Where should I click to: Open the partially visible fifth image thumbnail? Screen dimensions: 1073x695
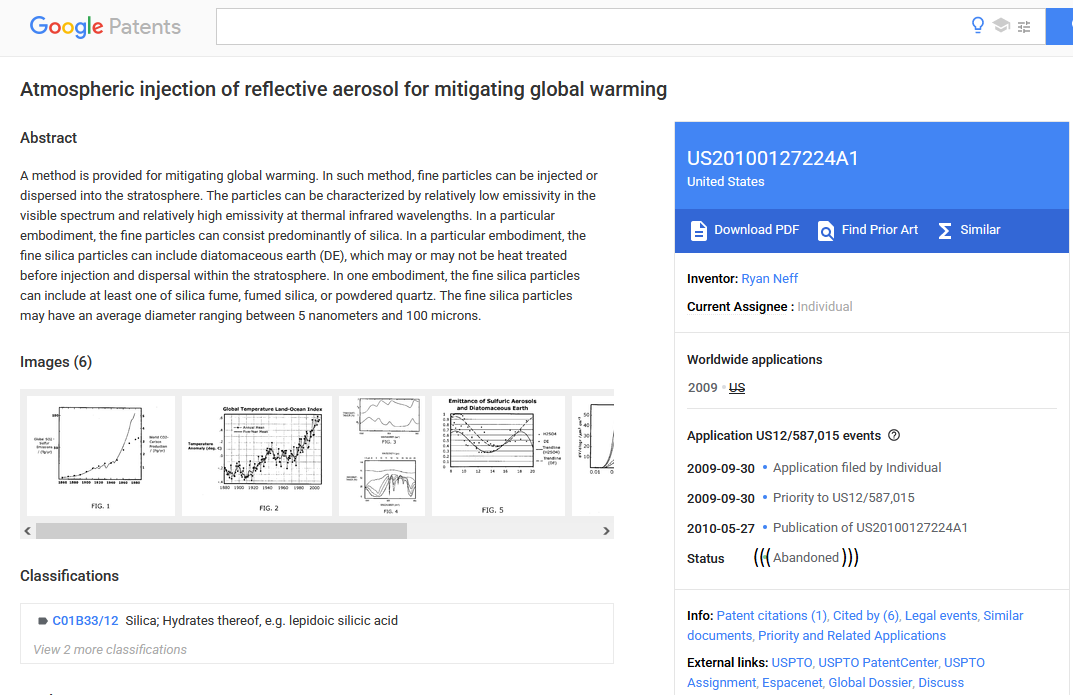[593, 456]
